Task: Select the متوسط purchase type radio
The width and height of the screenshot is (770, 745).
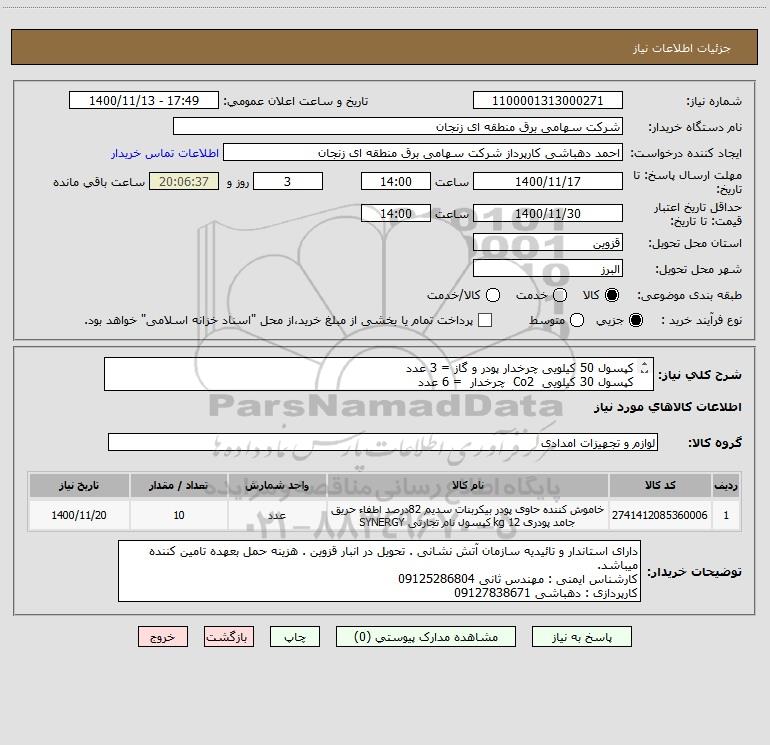Action: [x=577, y=320]
